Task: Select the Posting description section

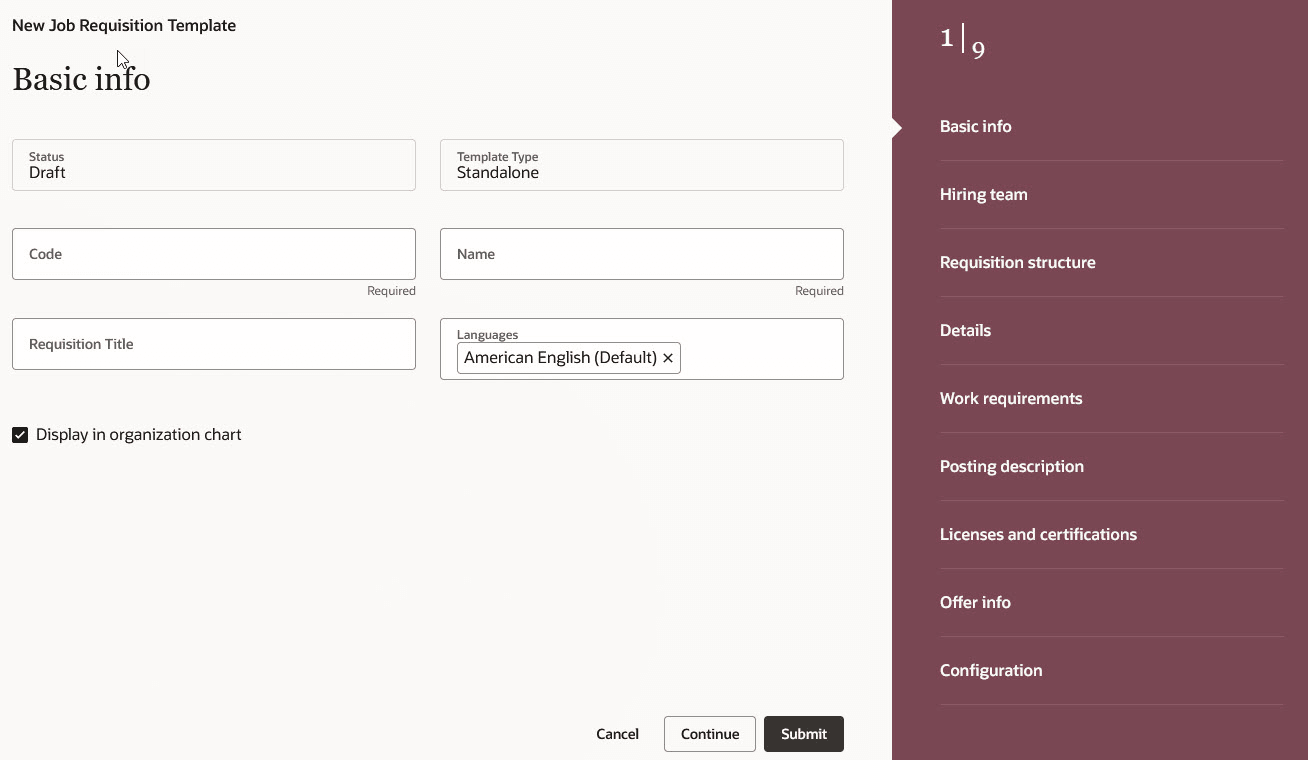Action: [1011, 466]
